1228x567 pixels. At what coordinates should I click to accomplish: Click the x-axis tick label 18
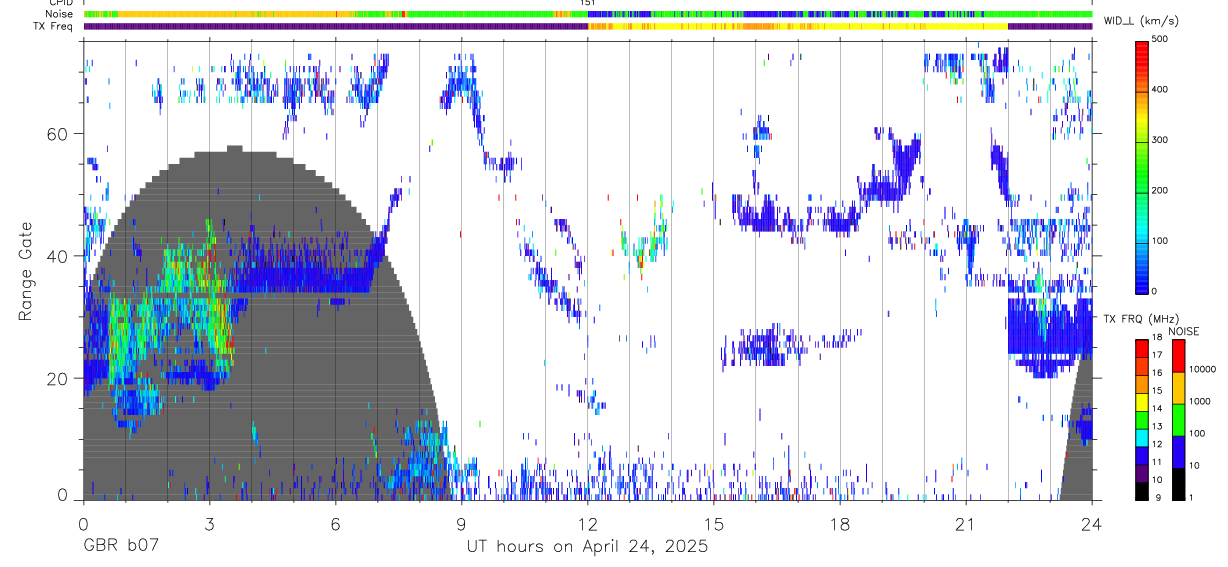[840, 524]
